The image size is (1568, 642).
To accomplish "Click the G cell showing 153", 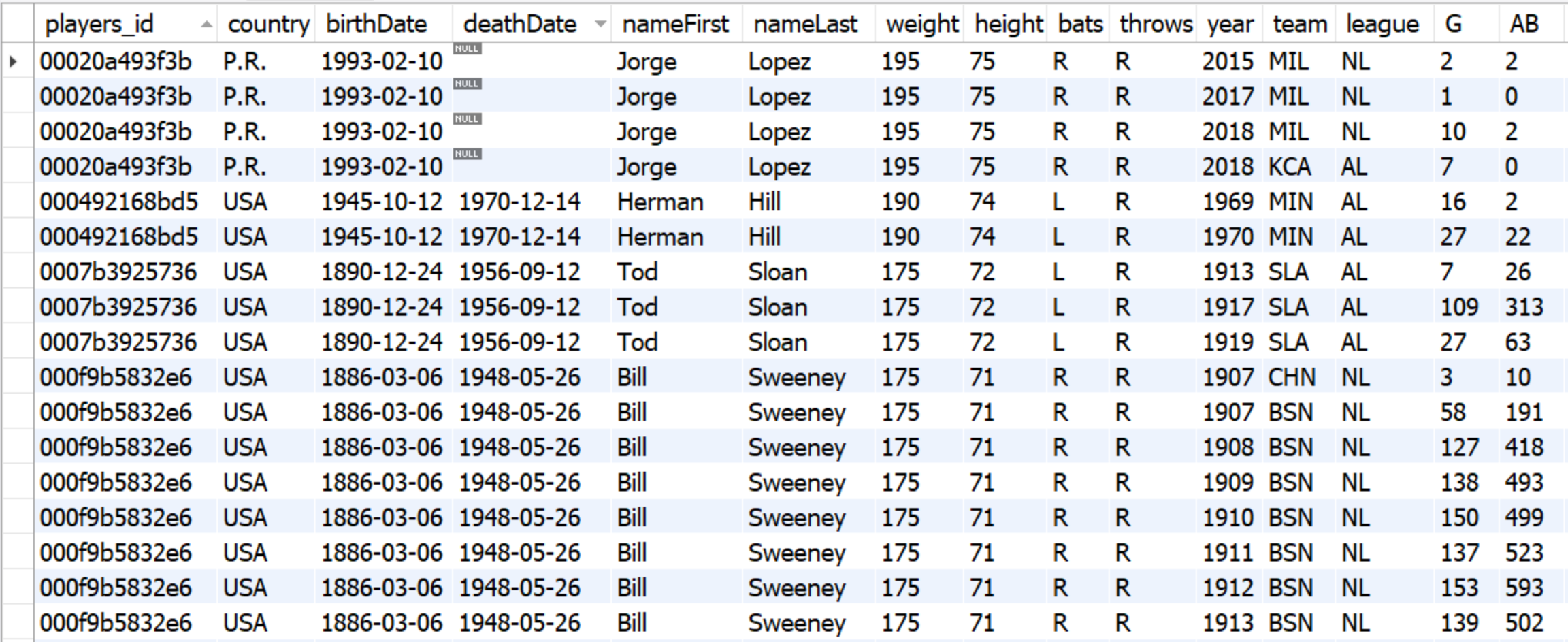I will (1458, 588).
